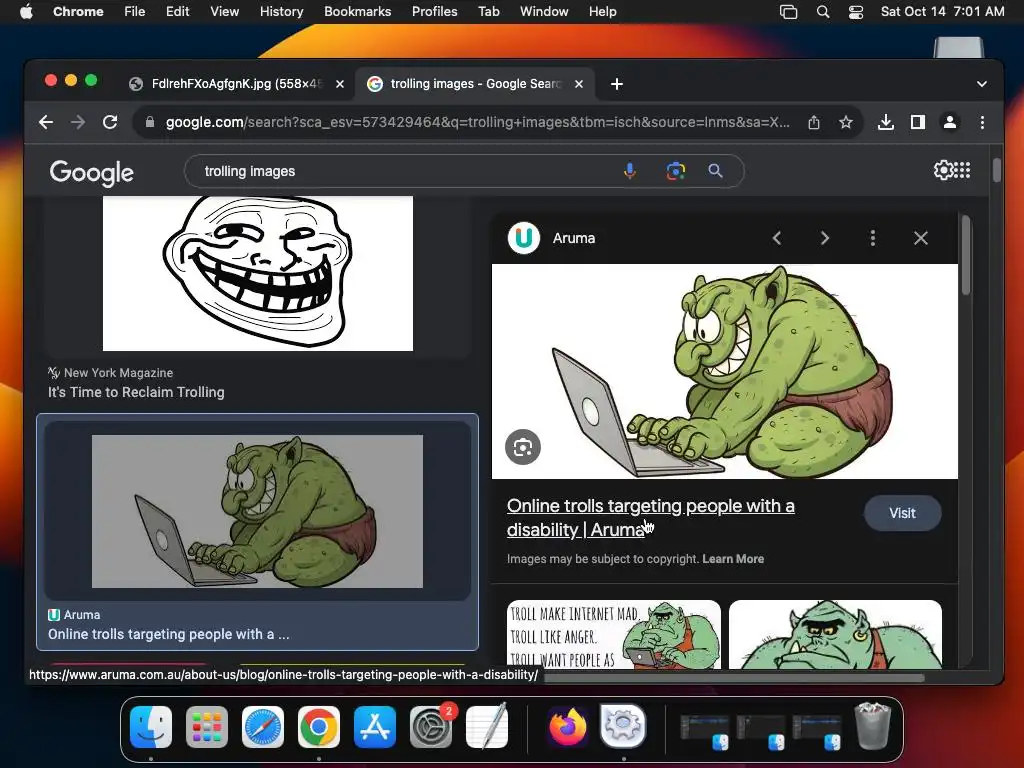Click the Chrome back arrow
1024x768 pixels.
point(46,122)
